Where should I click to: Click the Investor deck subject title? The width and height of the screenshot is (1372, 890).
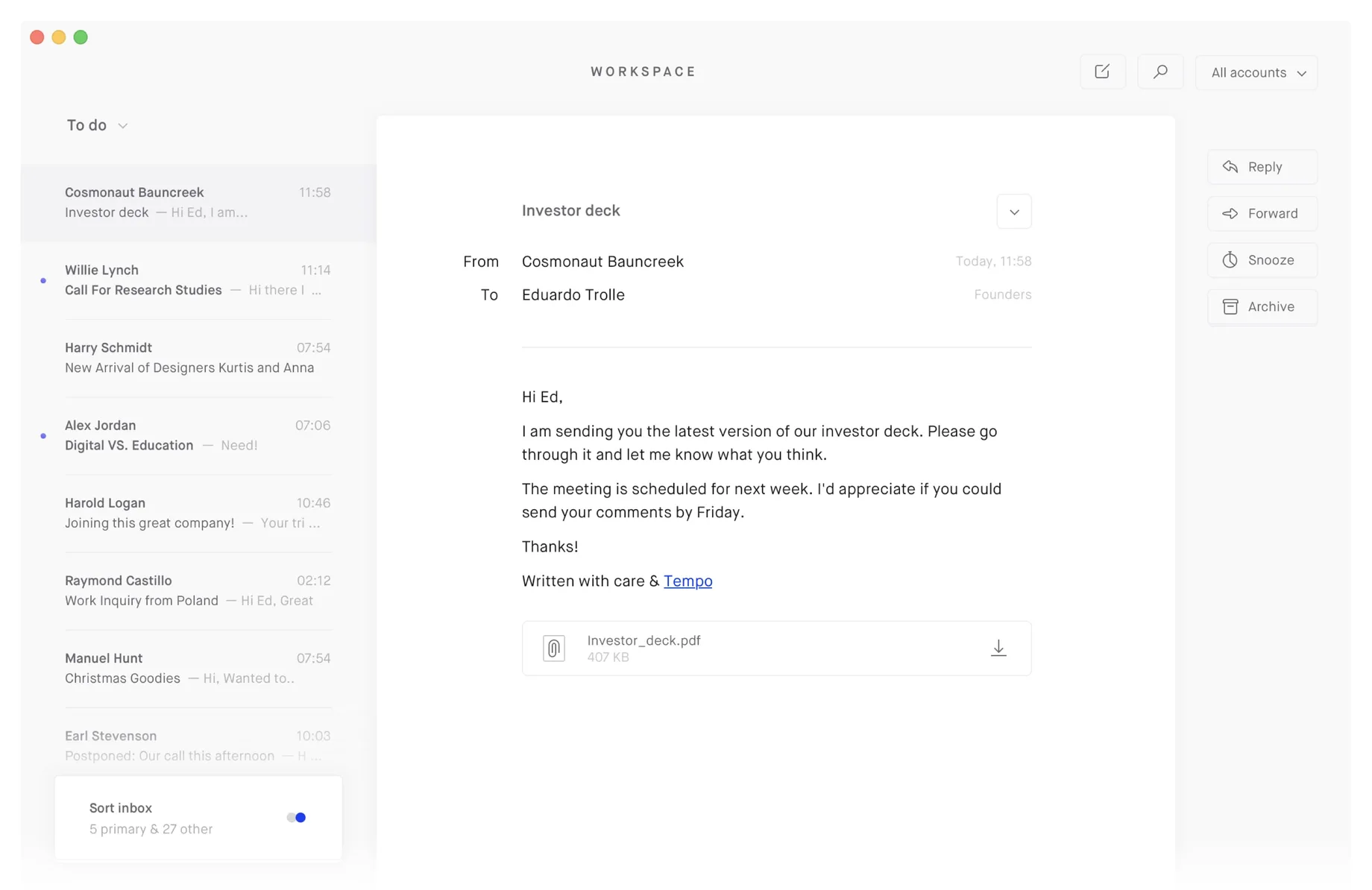click(x=571, y=211)
